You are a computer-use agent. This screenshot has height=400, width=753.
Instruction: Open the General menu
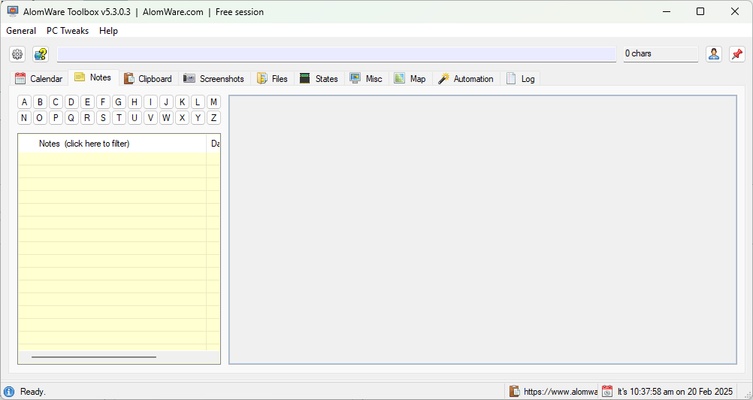(x=21, y=31)
